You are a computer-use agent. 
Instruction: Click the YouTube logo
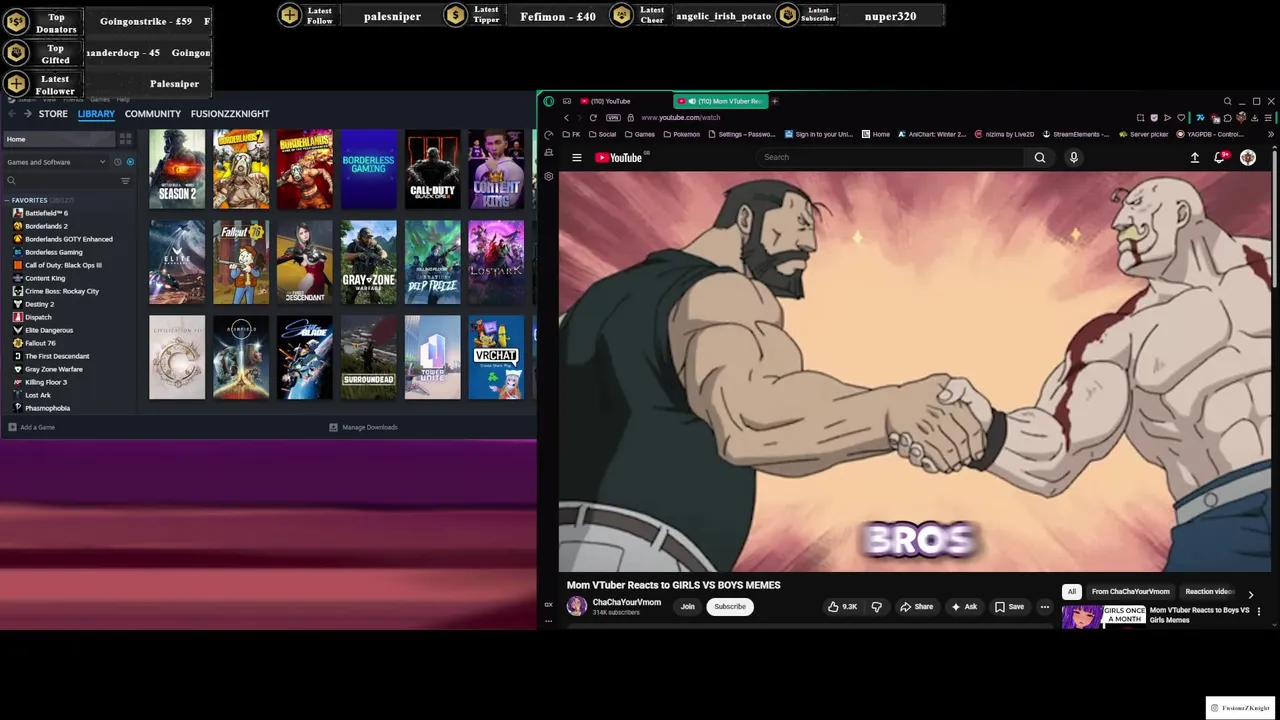tap(620, 157)
